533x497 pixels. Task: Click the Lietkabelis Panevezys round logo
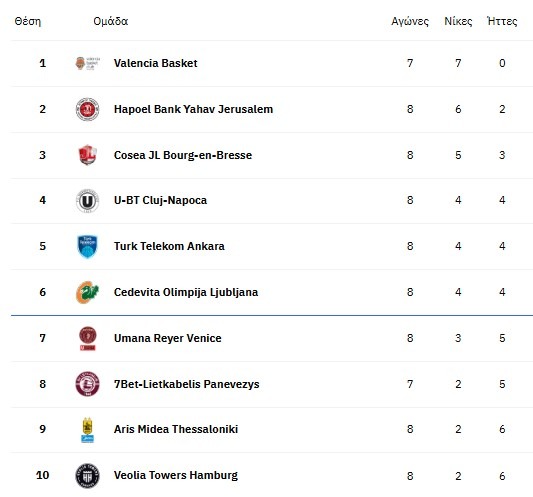coord(87,384)
